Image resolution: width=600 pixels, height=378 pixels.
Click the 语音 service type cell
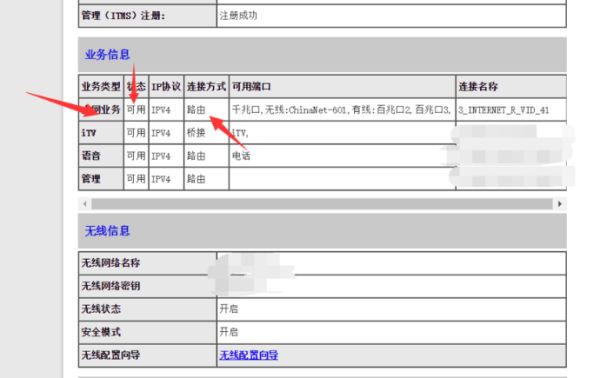click(x=101, y=156)
